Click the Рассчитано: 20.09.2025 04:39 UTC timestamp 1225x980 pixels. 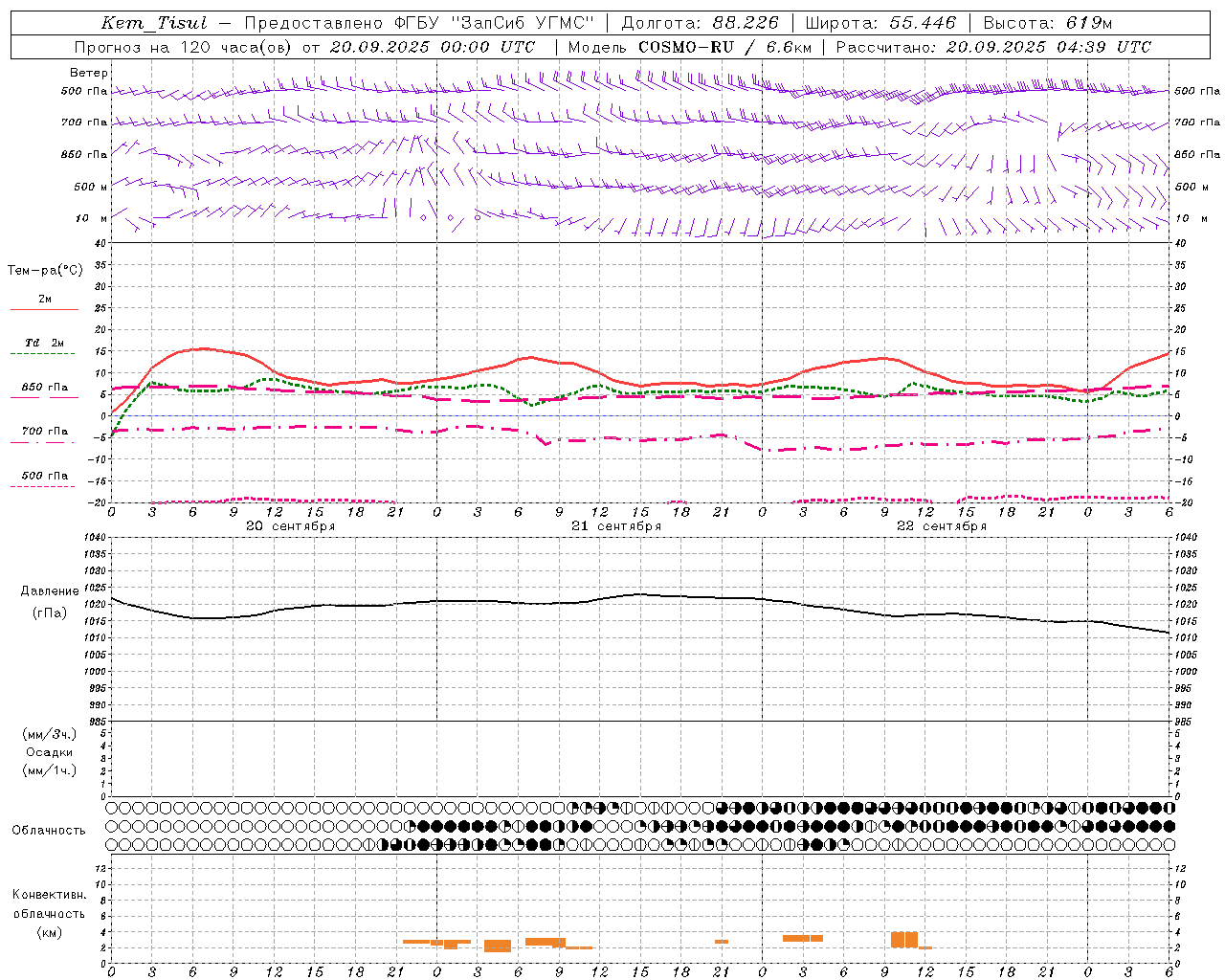993,47
